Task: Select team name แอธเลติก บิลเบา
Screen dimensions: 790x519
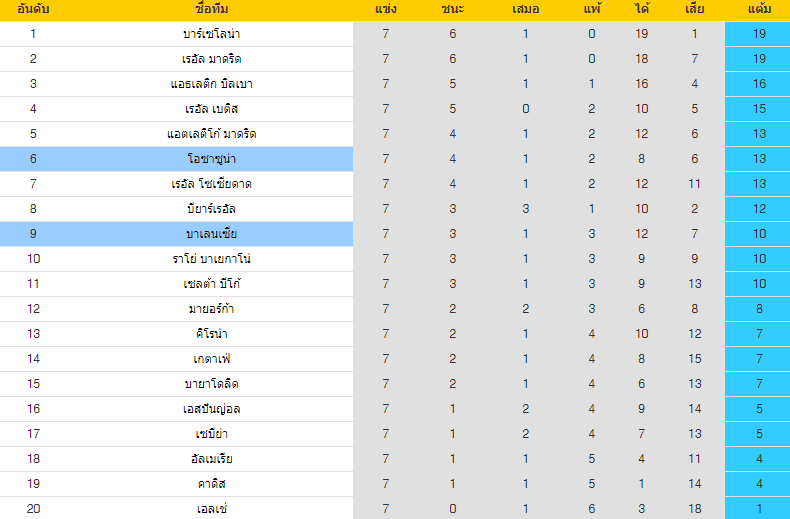Action: coord(212,84)
